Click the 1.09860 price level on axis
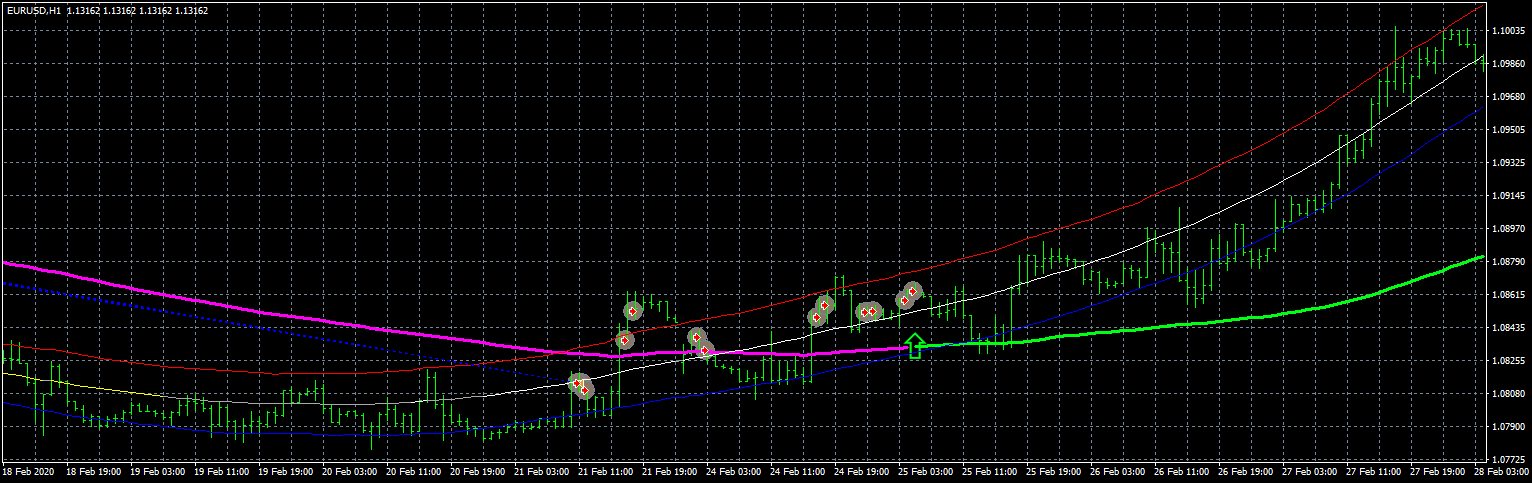This screenshot has width=1532, height=483. click(1508, 64)
